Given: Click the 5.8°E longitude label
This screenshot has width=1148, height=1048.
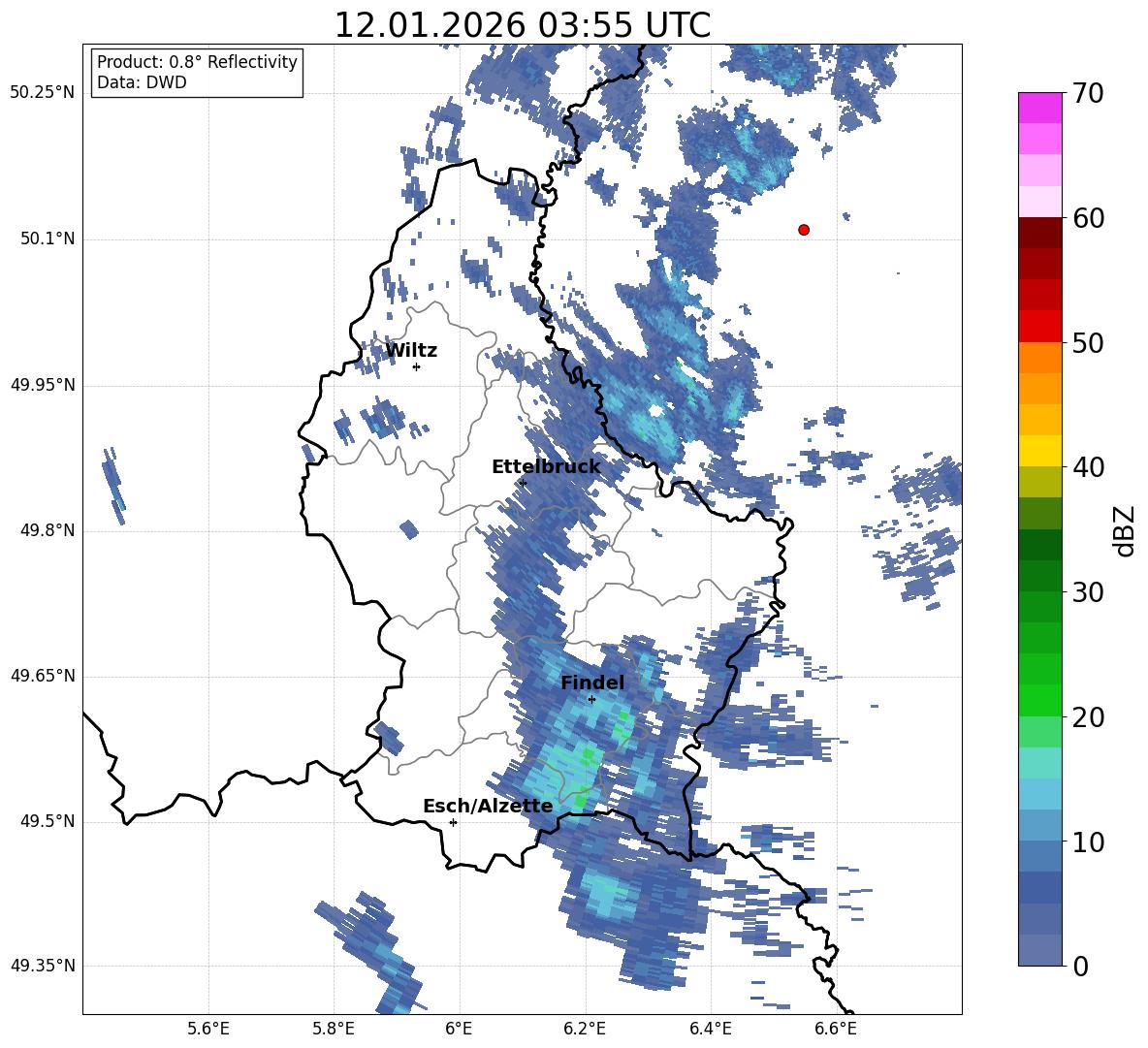Looking at the screenshot, I should 334,1029.
